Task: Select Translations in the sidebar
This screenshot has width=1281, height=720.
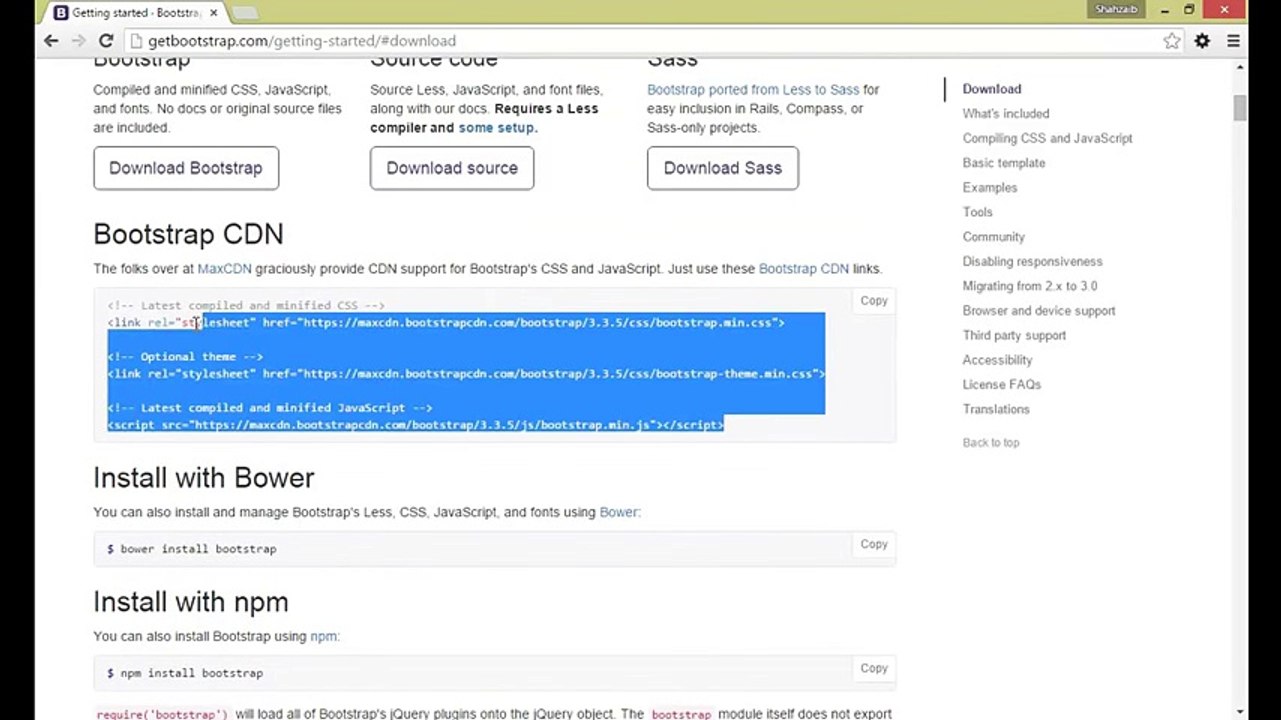Action: [x=996, y=409]
